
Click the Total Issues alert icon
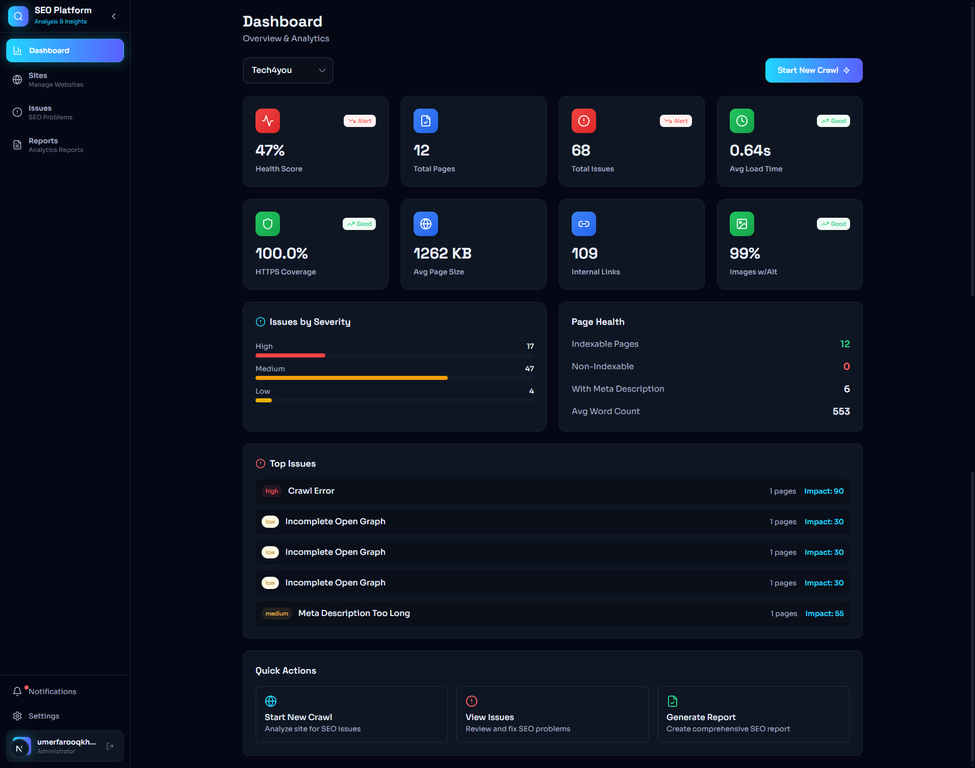(583, 120)
